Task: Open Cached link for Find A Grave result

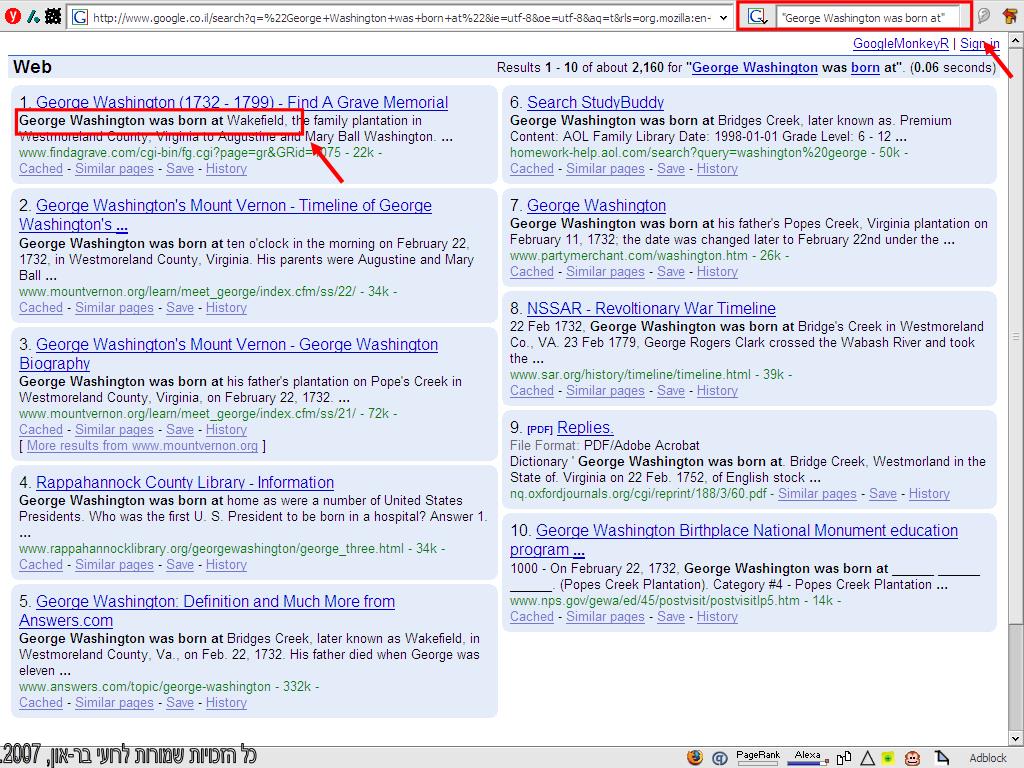Action: 41,168
